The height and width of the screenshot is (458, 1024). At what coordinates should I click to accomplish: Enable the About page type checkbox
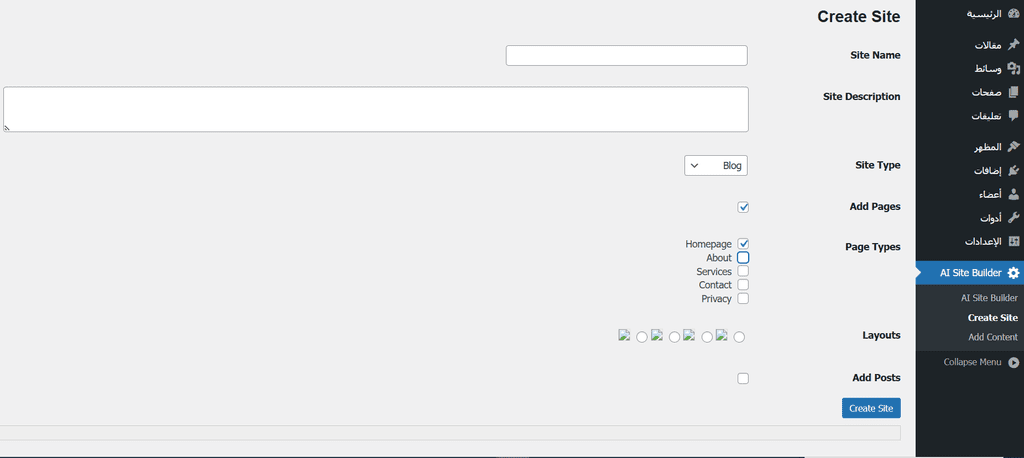[743, 257]
